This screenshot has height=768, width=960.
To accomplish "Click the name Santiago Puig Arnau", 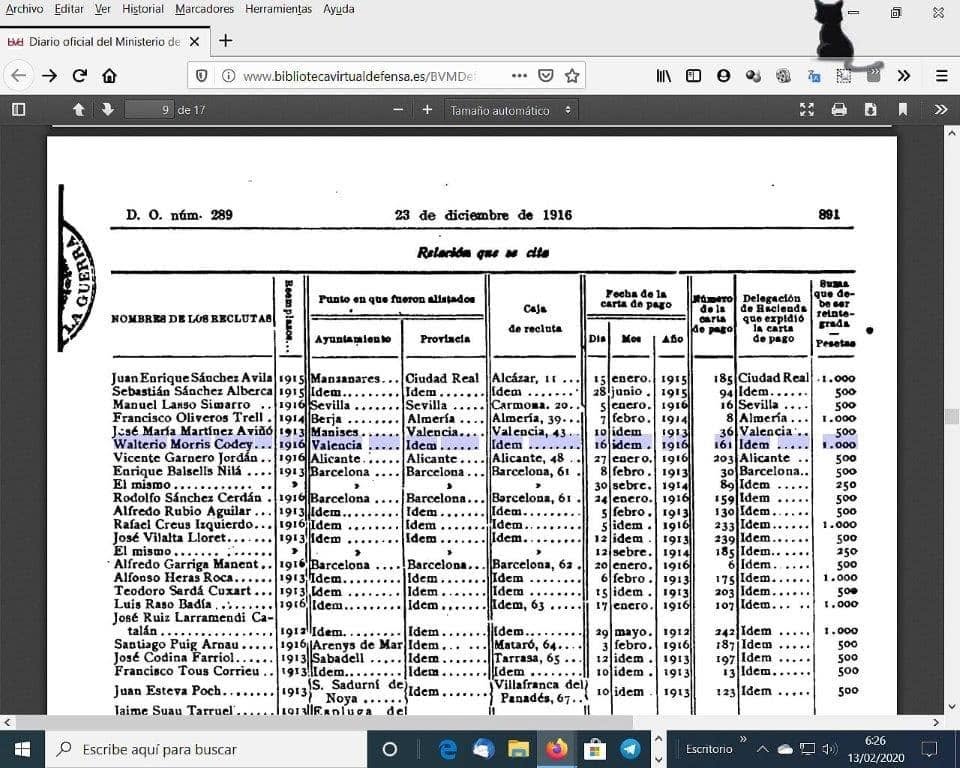I will pos(176,644).
